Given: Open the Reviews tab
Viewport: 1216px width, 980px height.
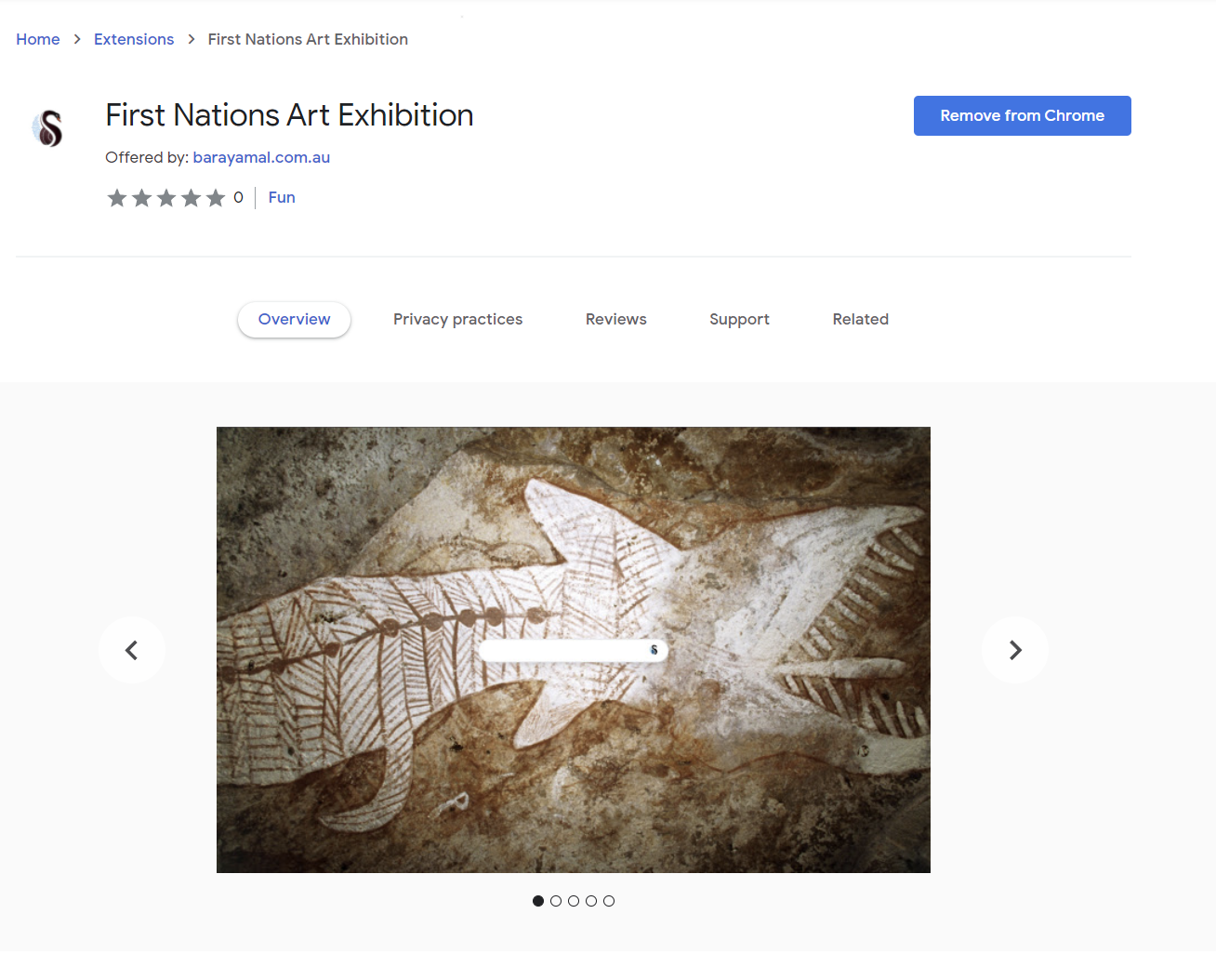Looking at the screenshot, I should (x=615, y=319).
